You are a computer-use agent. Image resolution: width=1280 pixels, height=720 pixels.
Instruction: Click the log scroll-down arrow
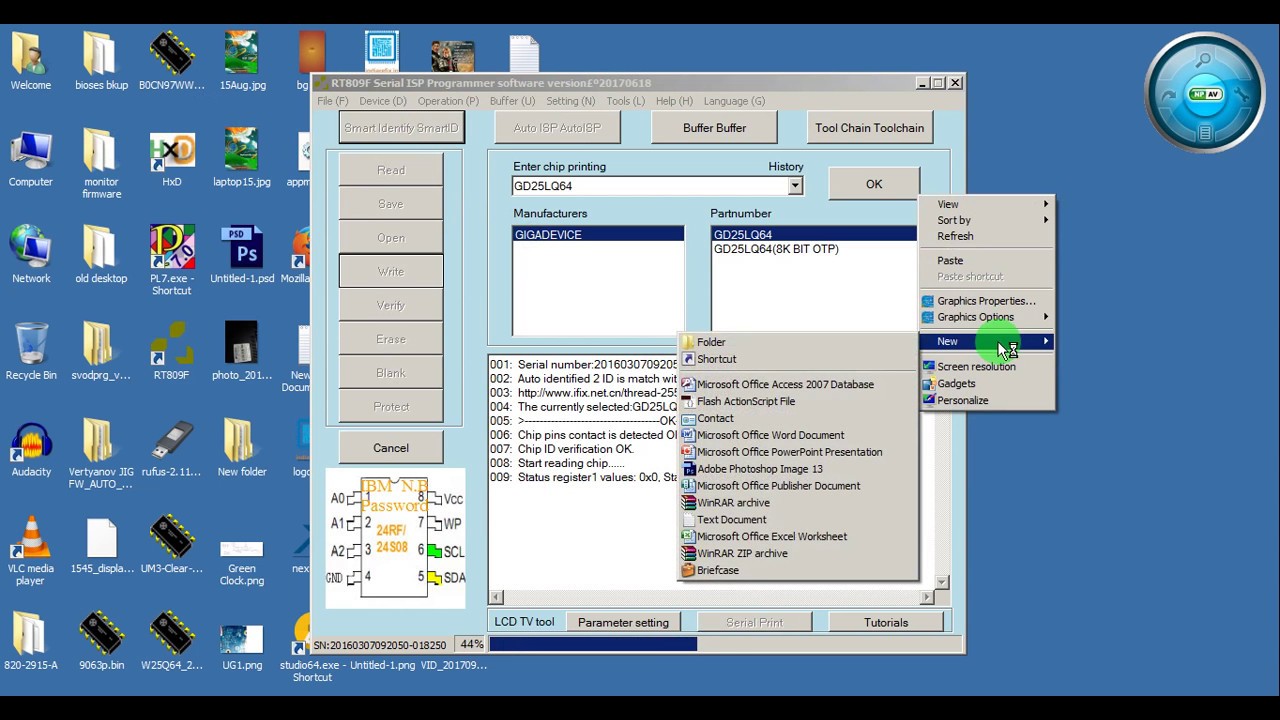(x=942, y=581)
